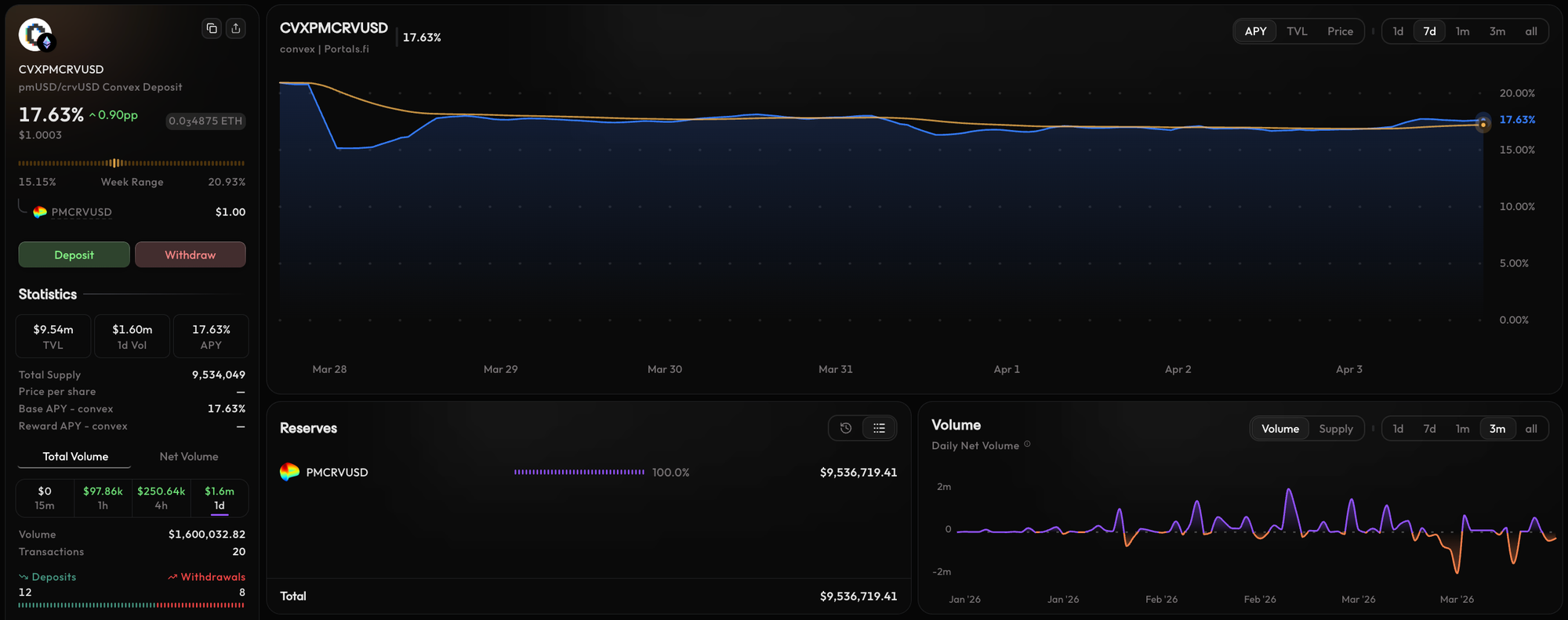Click the Daily Net Volume info icon
The height and width of the screenshot is (620, 1568).
point(1027,444)
